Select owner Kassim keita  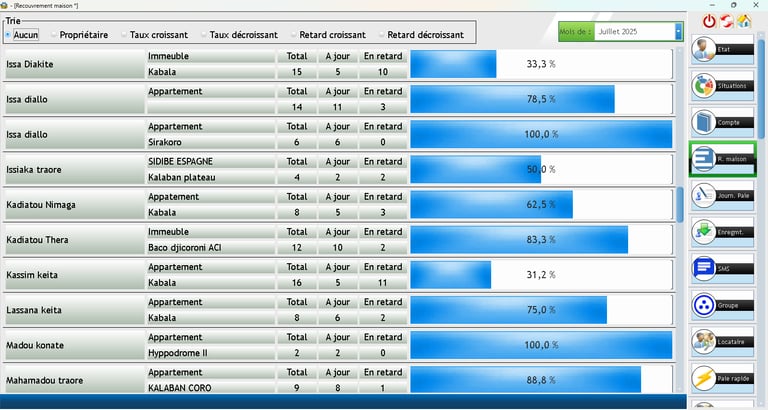click(75, 275)
